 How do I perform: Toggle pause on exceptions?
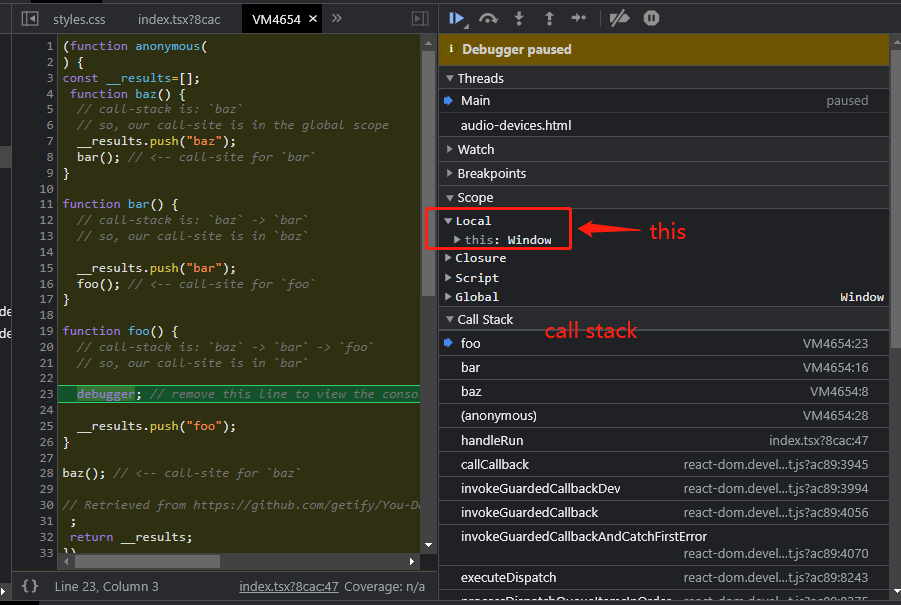click(651, 18)
